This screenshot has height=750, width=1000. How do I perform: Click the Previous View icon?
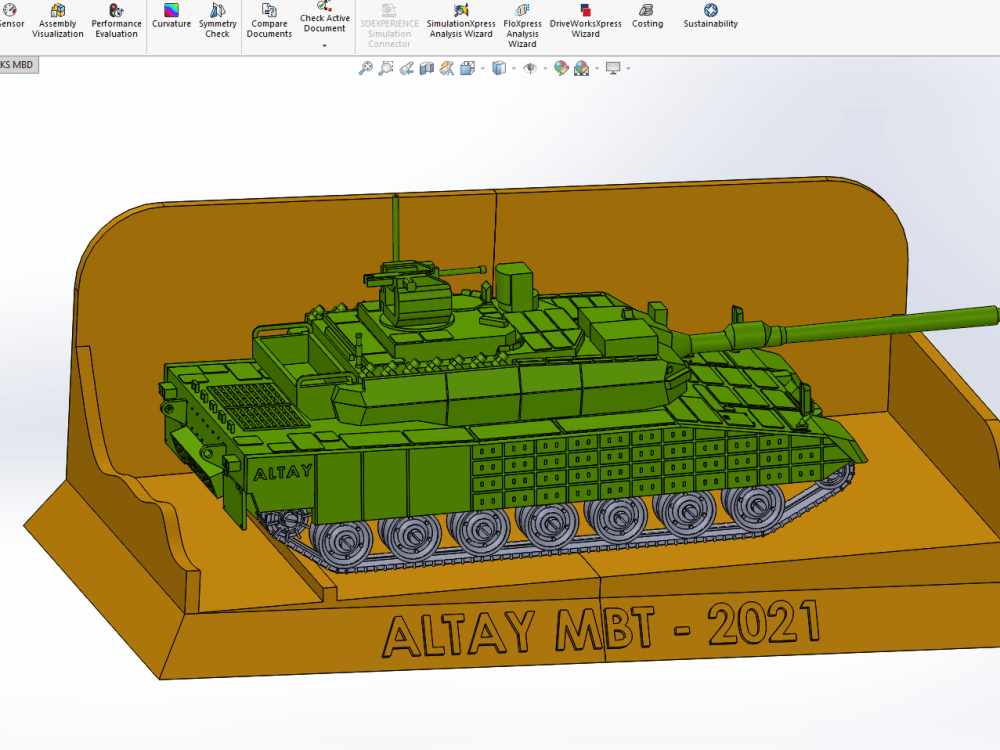click(406, 68)
